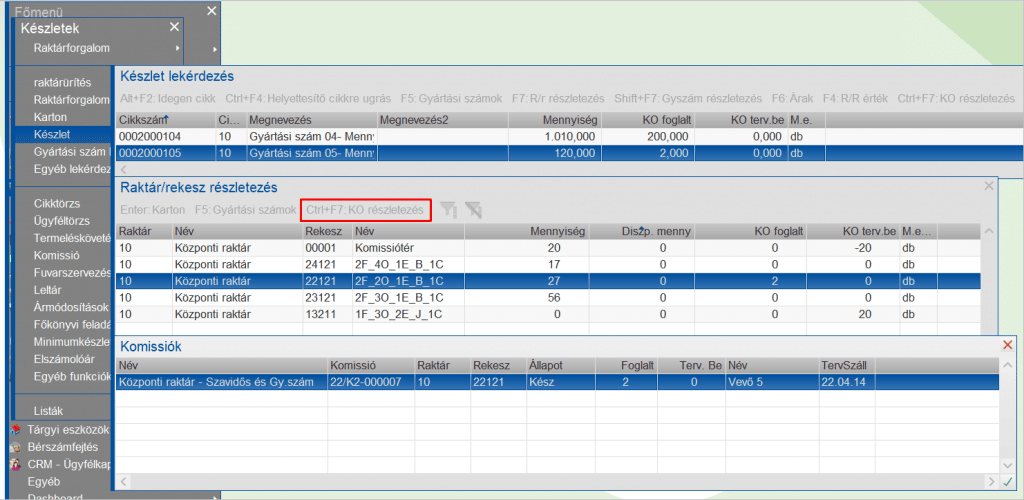Open Karton menu item
Viewport: 1024px width, 500px height.
click(x=50, y=117)
